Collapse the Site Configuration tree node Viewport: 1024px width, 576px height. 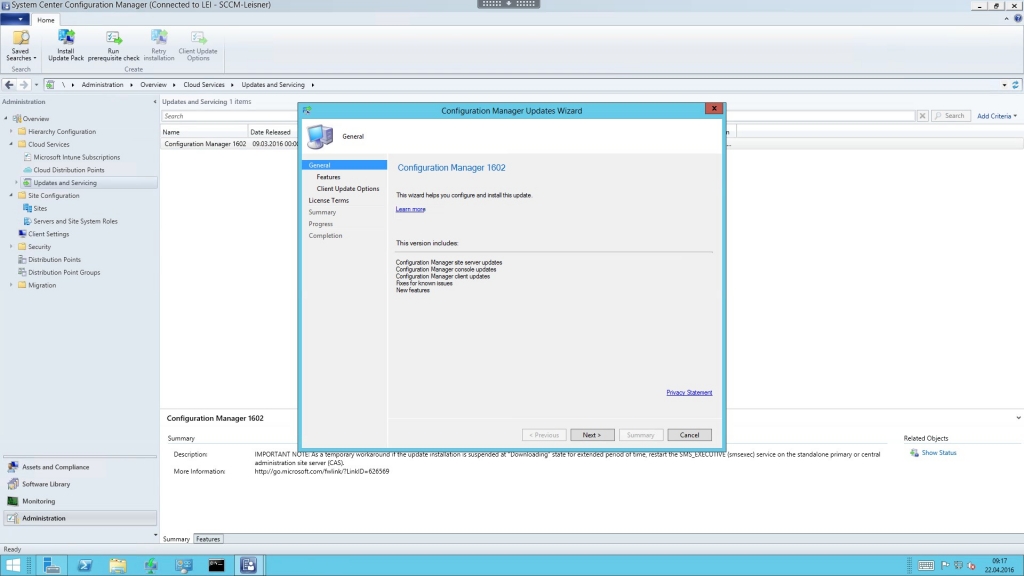click(11, 196)
